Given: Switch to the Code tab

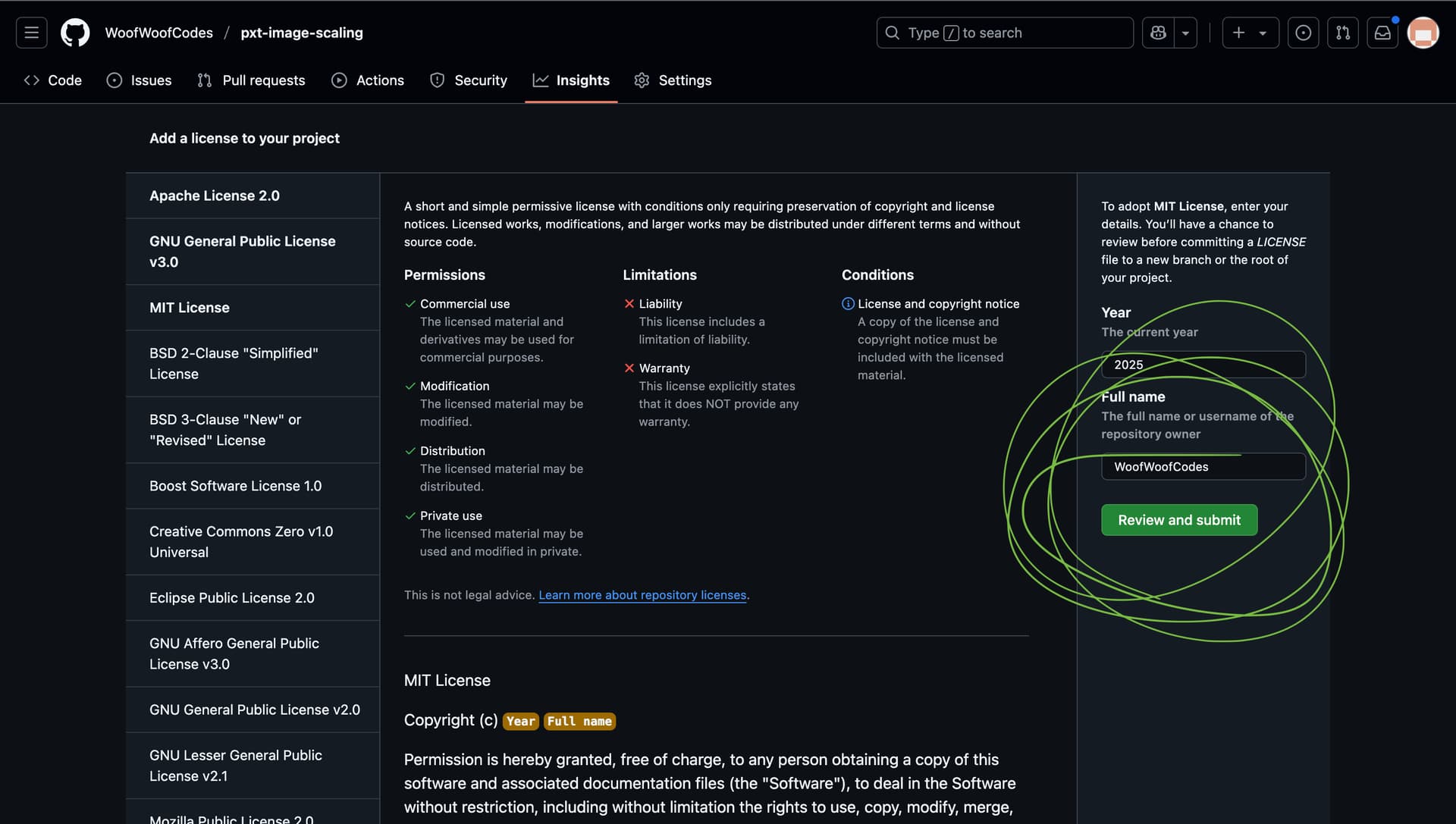Looking at the screenshot, I should coord(53,80).
